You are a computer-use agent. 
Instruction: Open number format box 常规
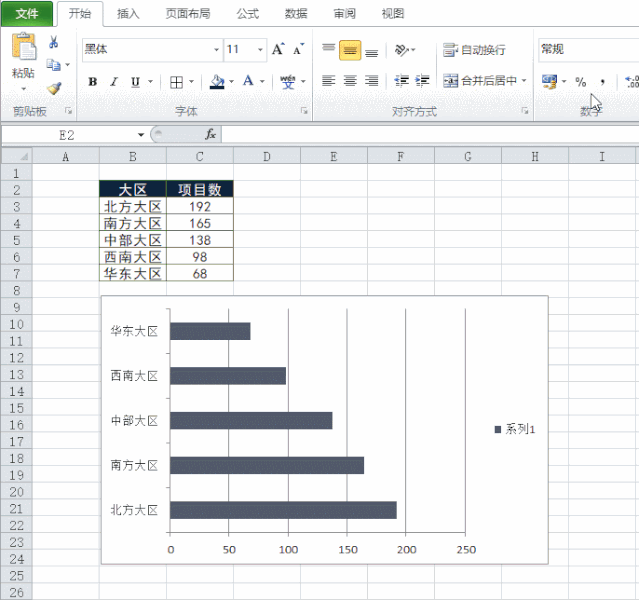(588, 50)
